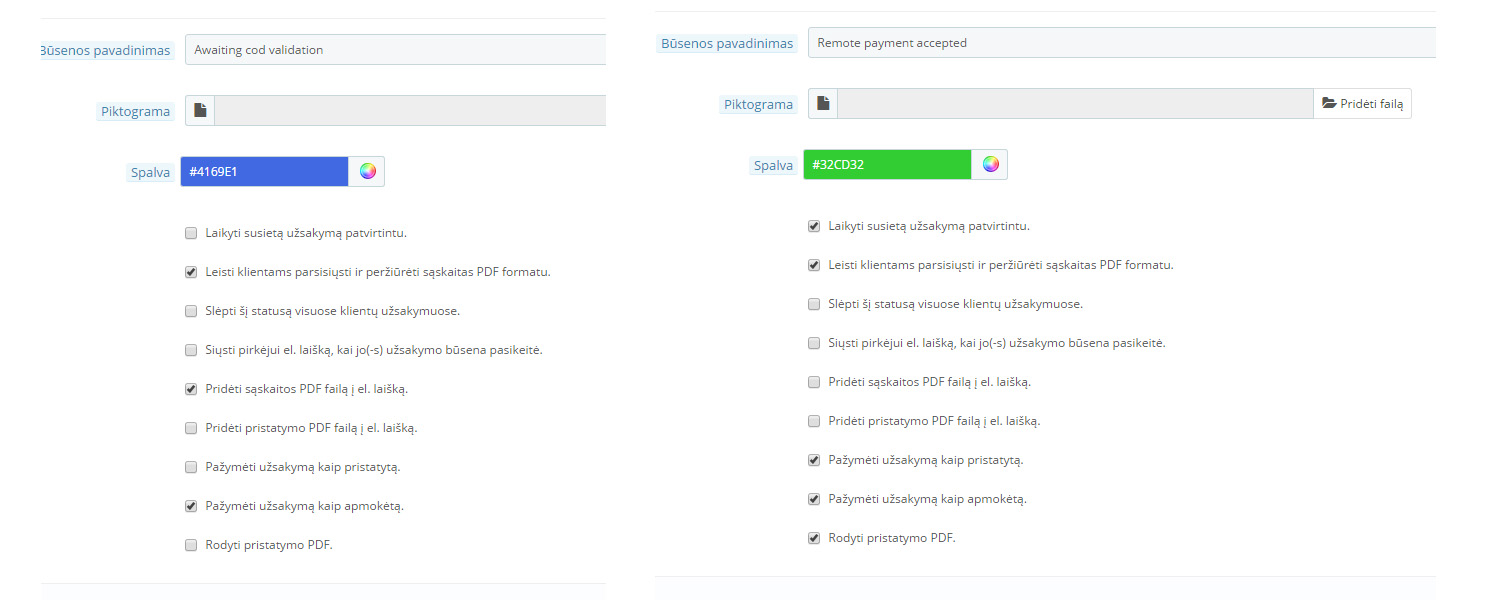The height and width of the screenshot is (600, 1500).
Task: Open color wheel picker beside #4169E1
Action: pos(368,171)
